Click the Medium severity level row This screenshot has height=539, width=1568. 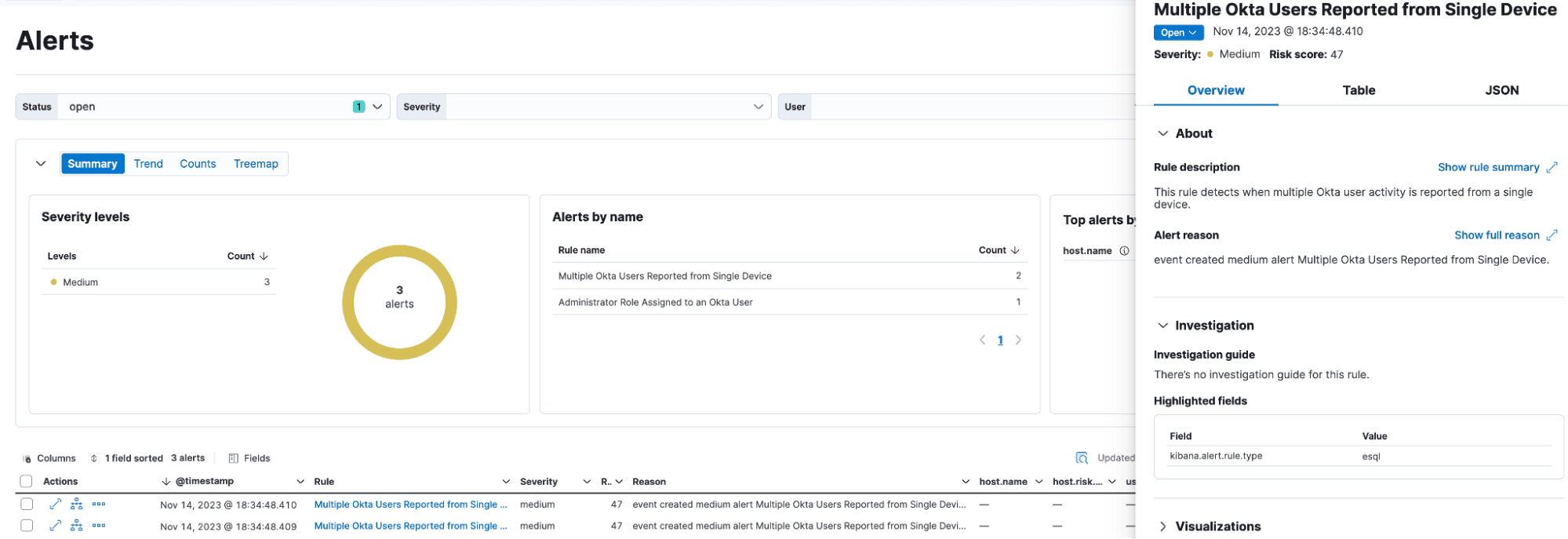point(158,282)
